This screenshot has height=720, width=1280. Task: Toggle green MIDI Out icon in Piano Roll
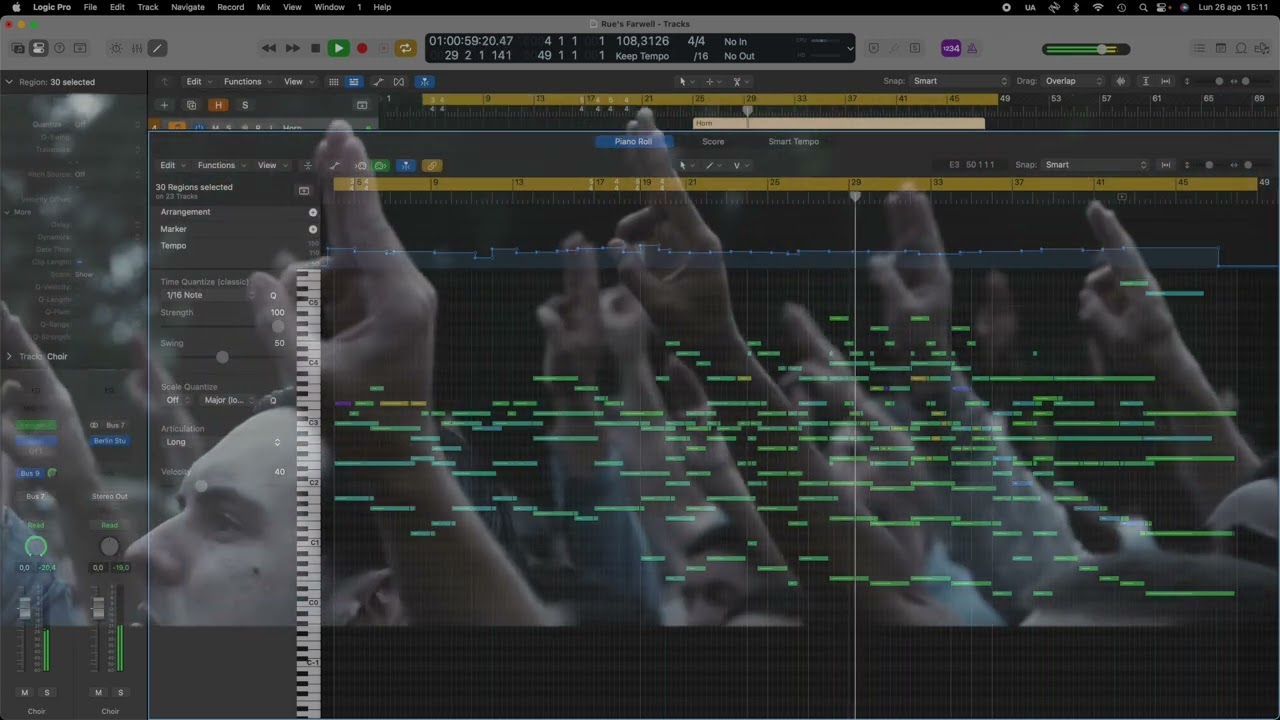pyautogui.click(x=381, y=165)
